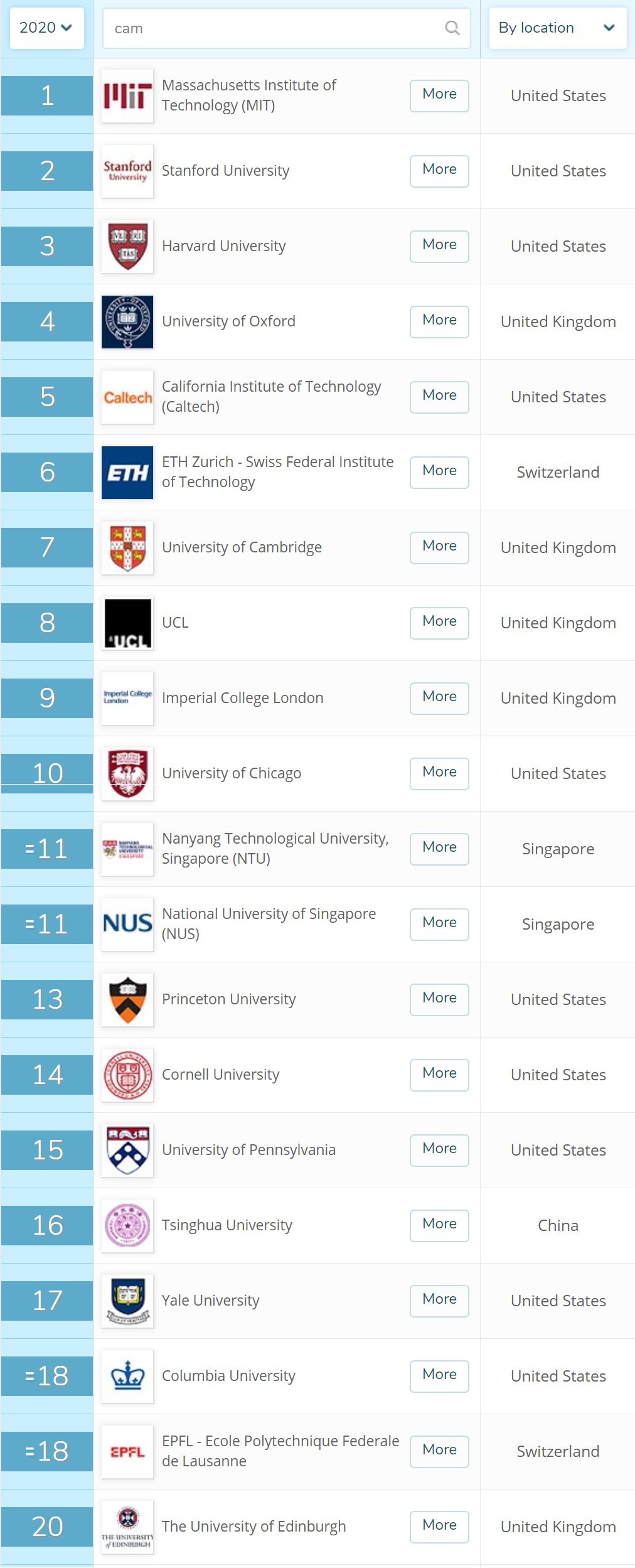The height and width of the screenshot is (1568, 635).
Task: Click the search magnifier icon
Action: click(452, 28)
